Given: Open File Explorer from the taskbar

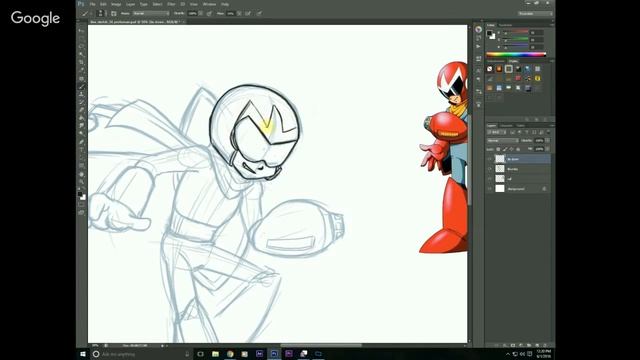Looking at the screenshot, I should point(215,354).
